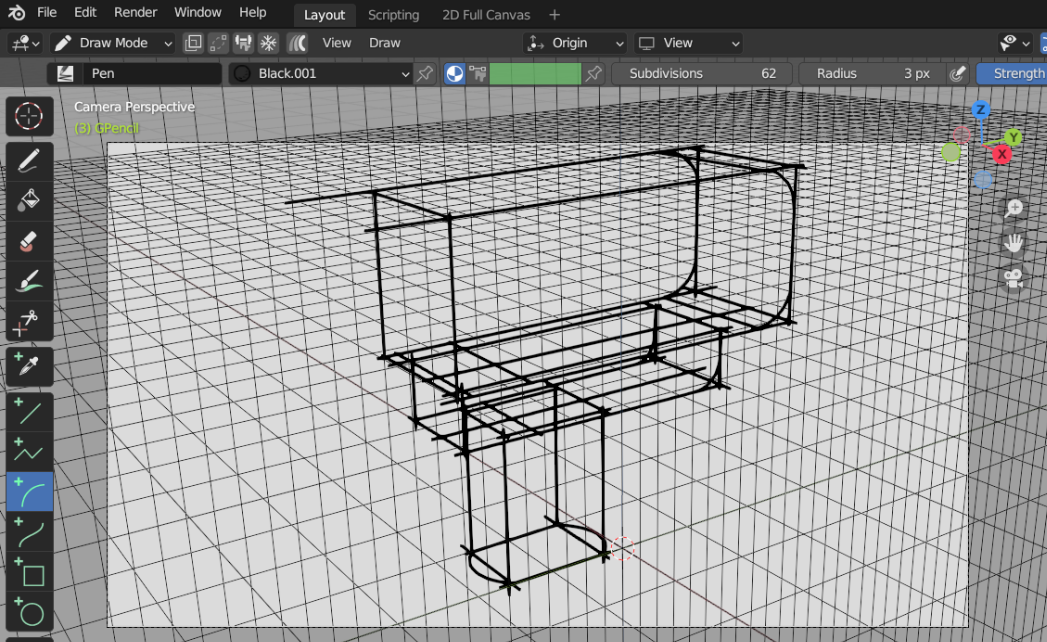Expand the Origin stroke placement dropdown
This screenshot has height=642, width=1047.
coord(575,43)
